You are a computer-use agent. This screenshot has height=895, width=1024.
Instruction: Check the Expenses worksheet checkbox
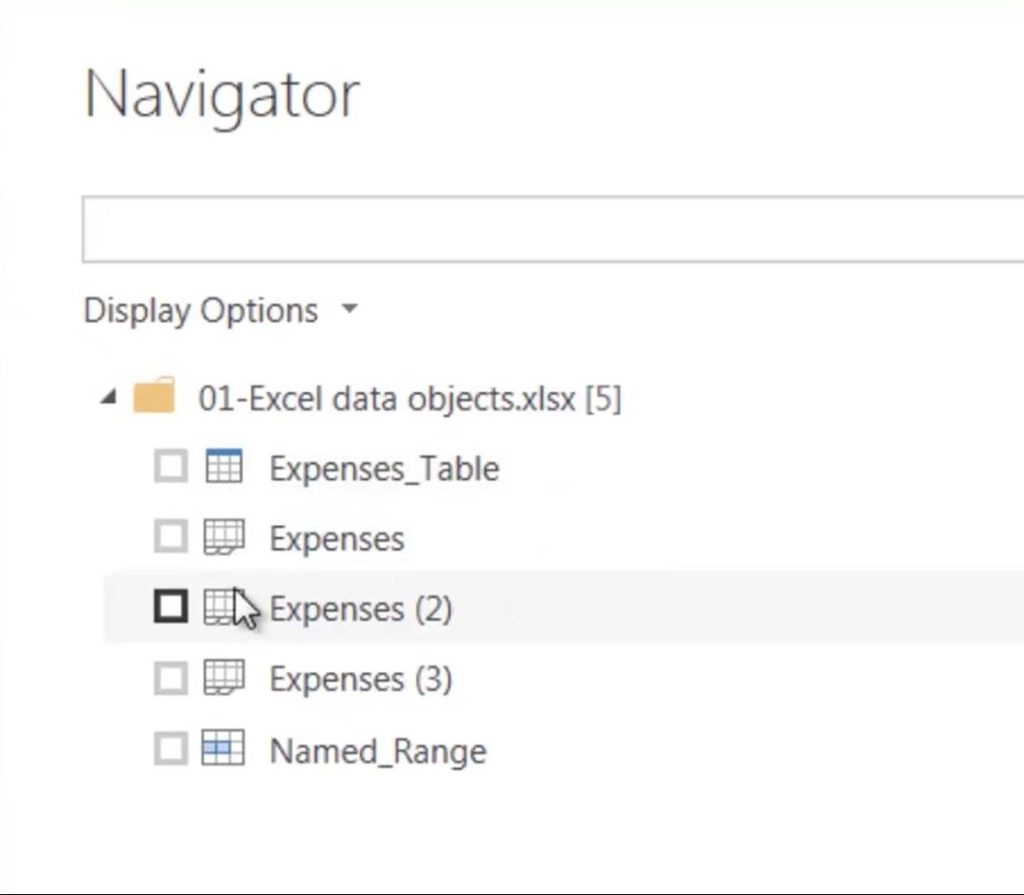click(x=171, y=537)
